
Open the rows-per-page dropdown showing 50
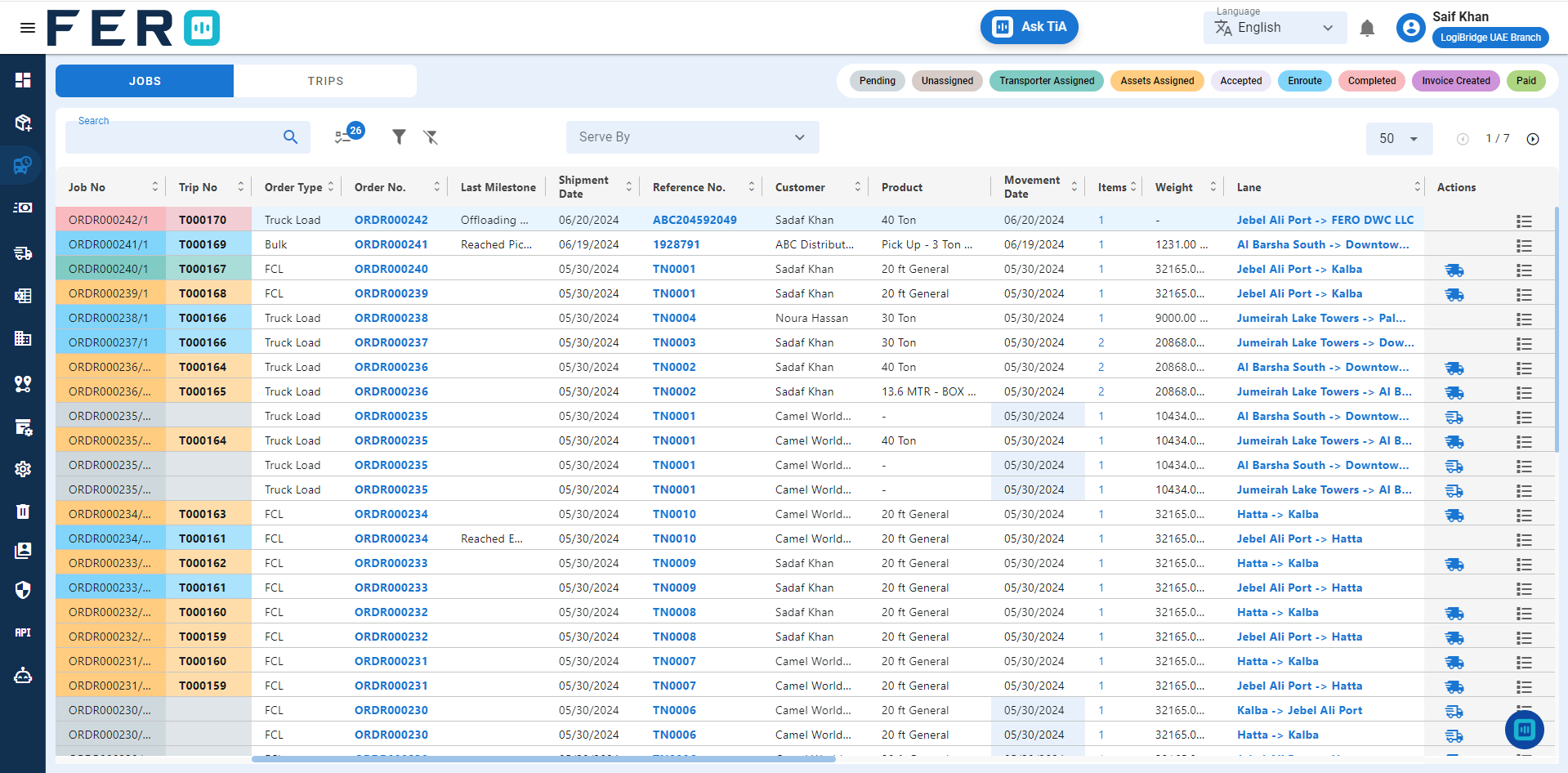(1399, 139)
